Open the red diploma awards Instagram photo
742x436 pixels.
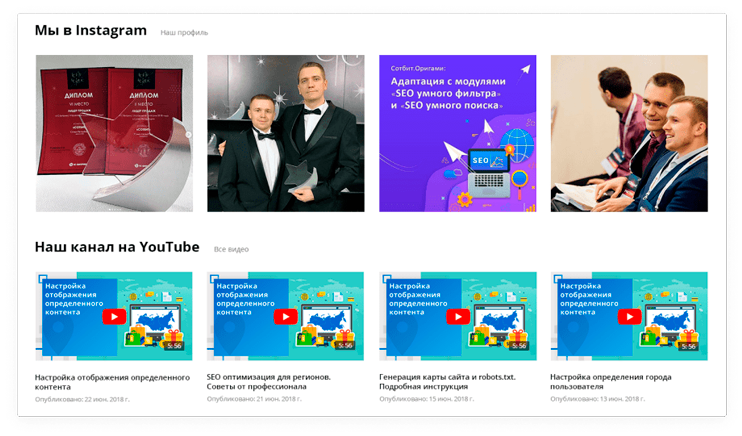tap(115, 133)
